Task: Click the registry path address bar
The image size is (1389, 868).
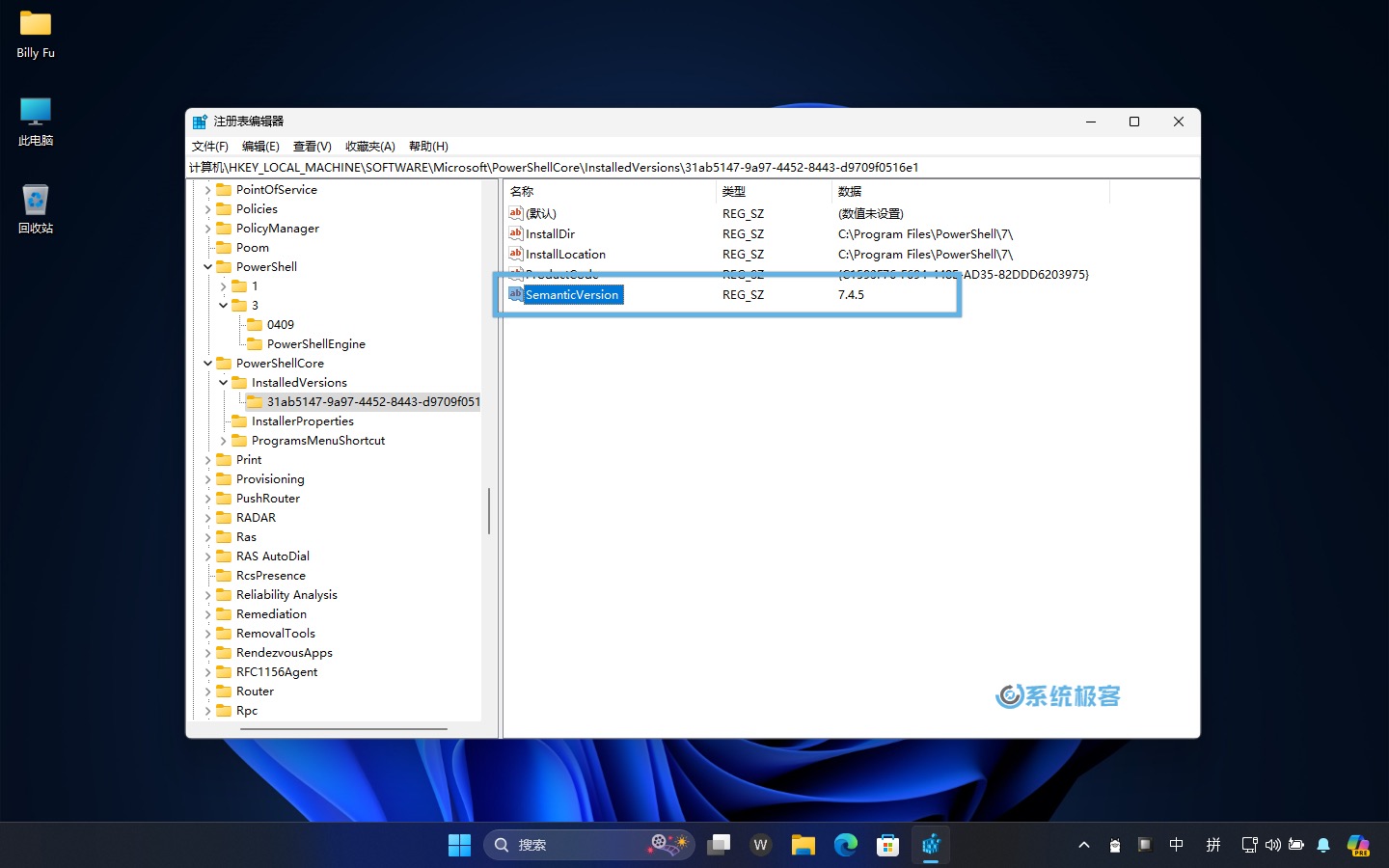Action: (x=693, y=167)
